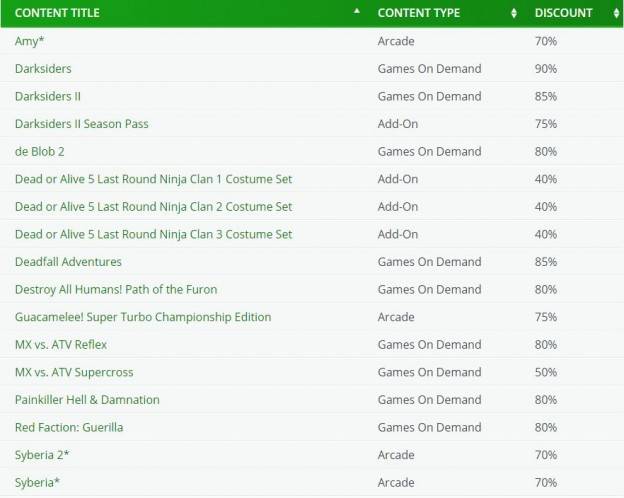Open the MX vs. ATV Reflex link
Screen dimensions: 624x498
61,345
